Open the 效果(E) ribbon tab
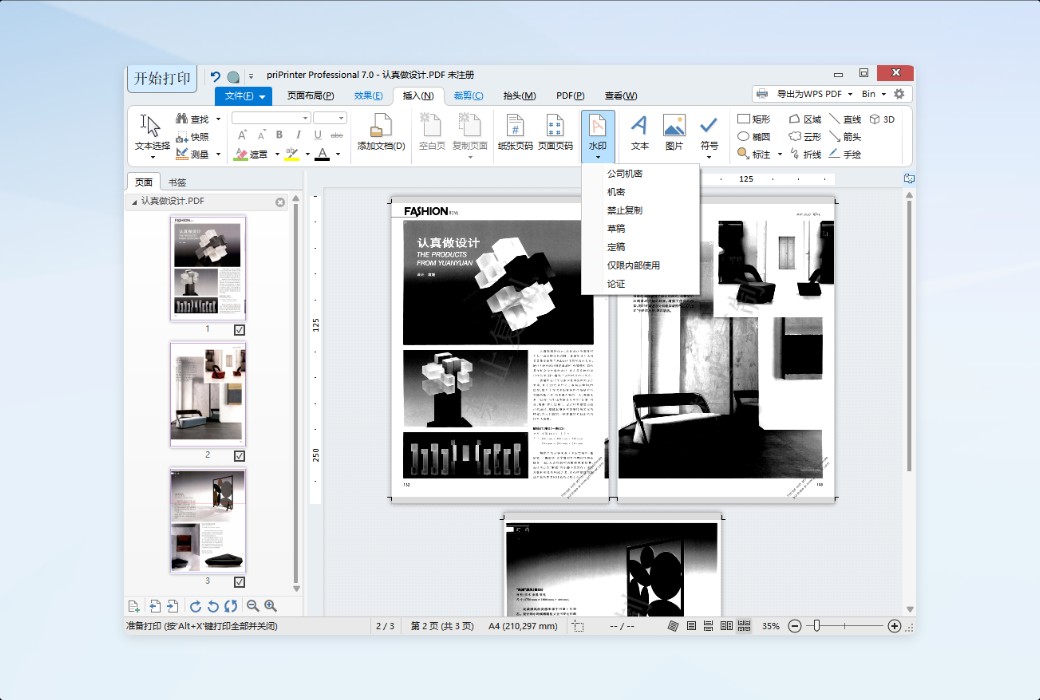Viewport: 1040px width, 700px height. pyautogui.click(x=368, y=96)
